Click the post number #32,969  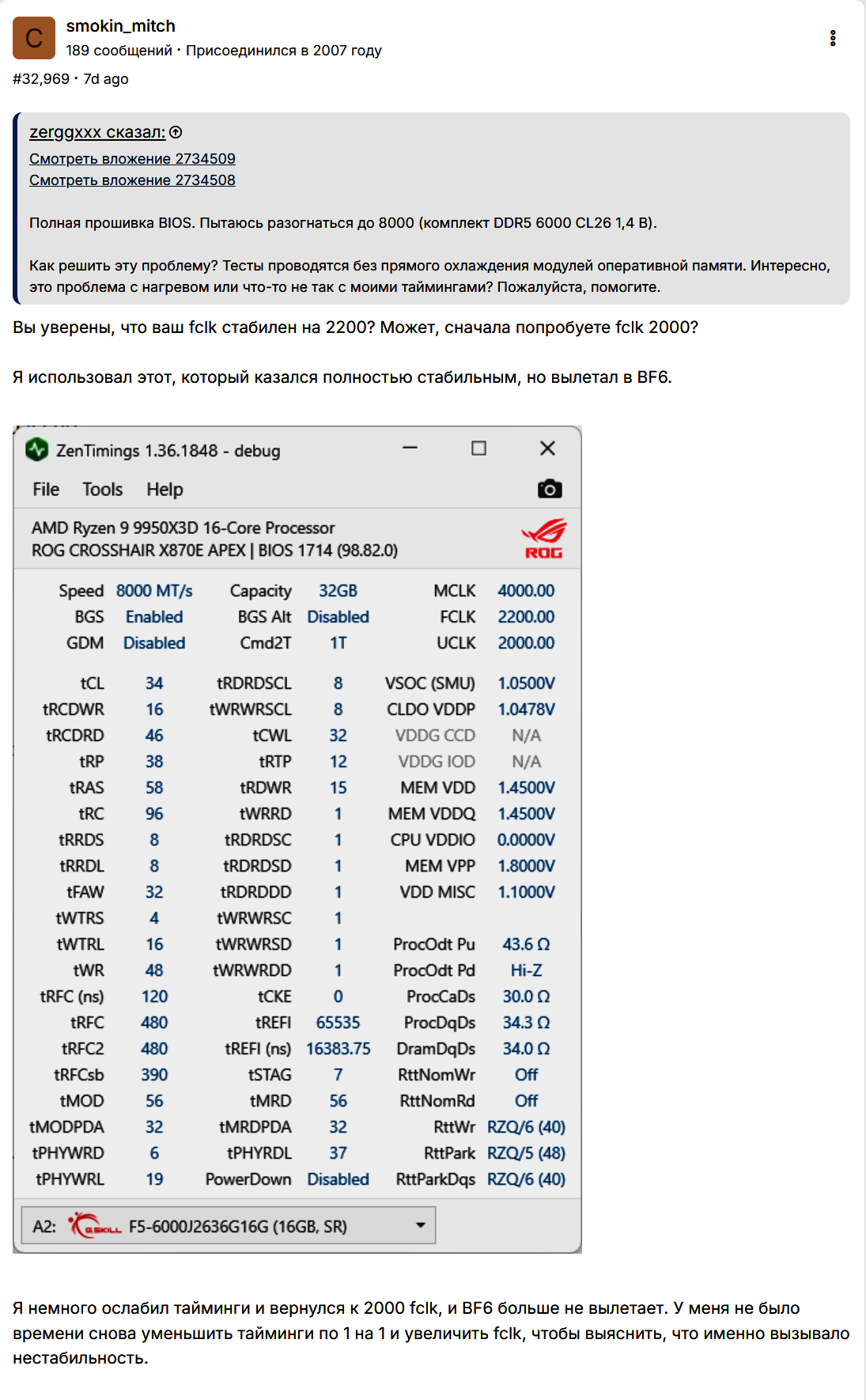click(41, 79)
